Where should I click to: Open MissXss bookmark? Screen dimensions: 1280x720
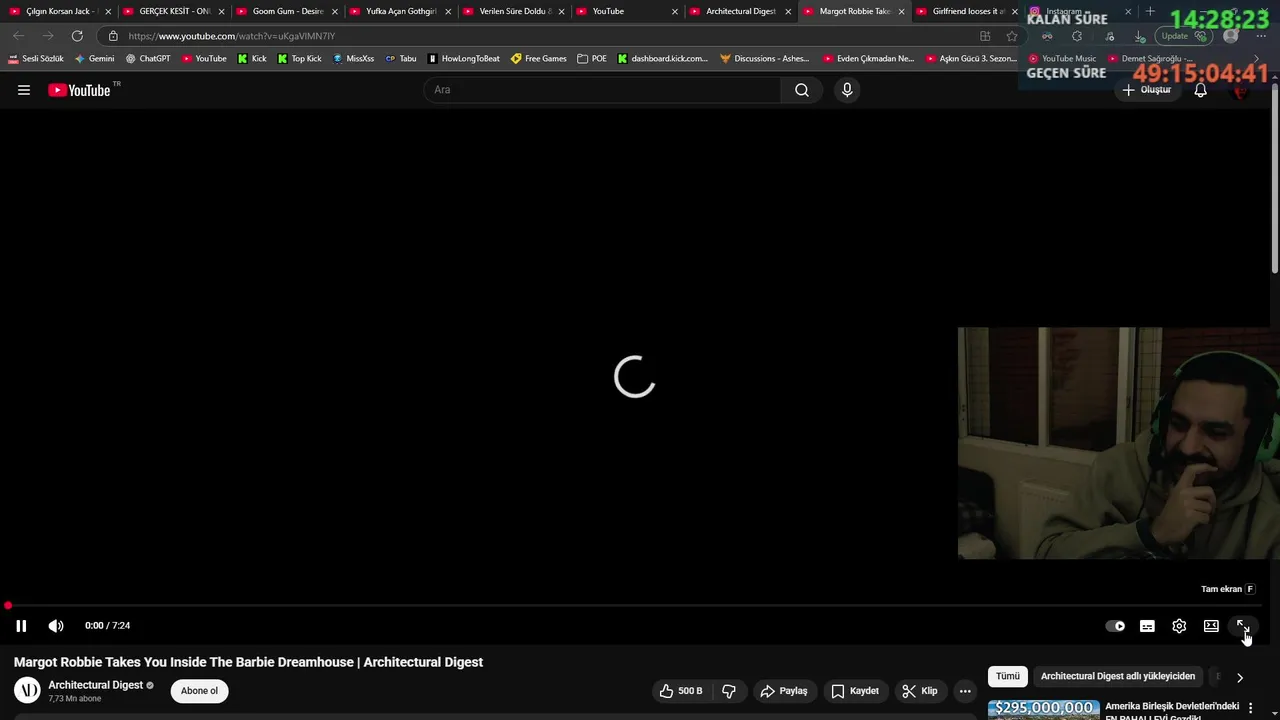[354, 59]
